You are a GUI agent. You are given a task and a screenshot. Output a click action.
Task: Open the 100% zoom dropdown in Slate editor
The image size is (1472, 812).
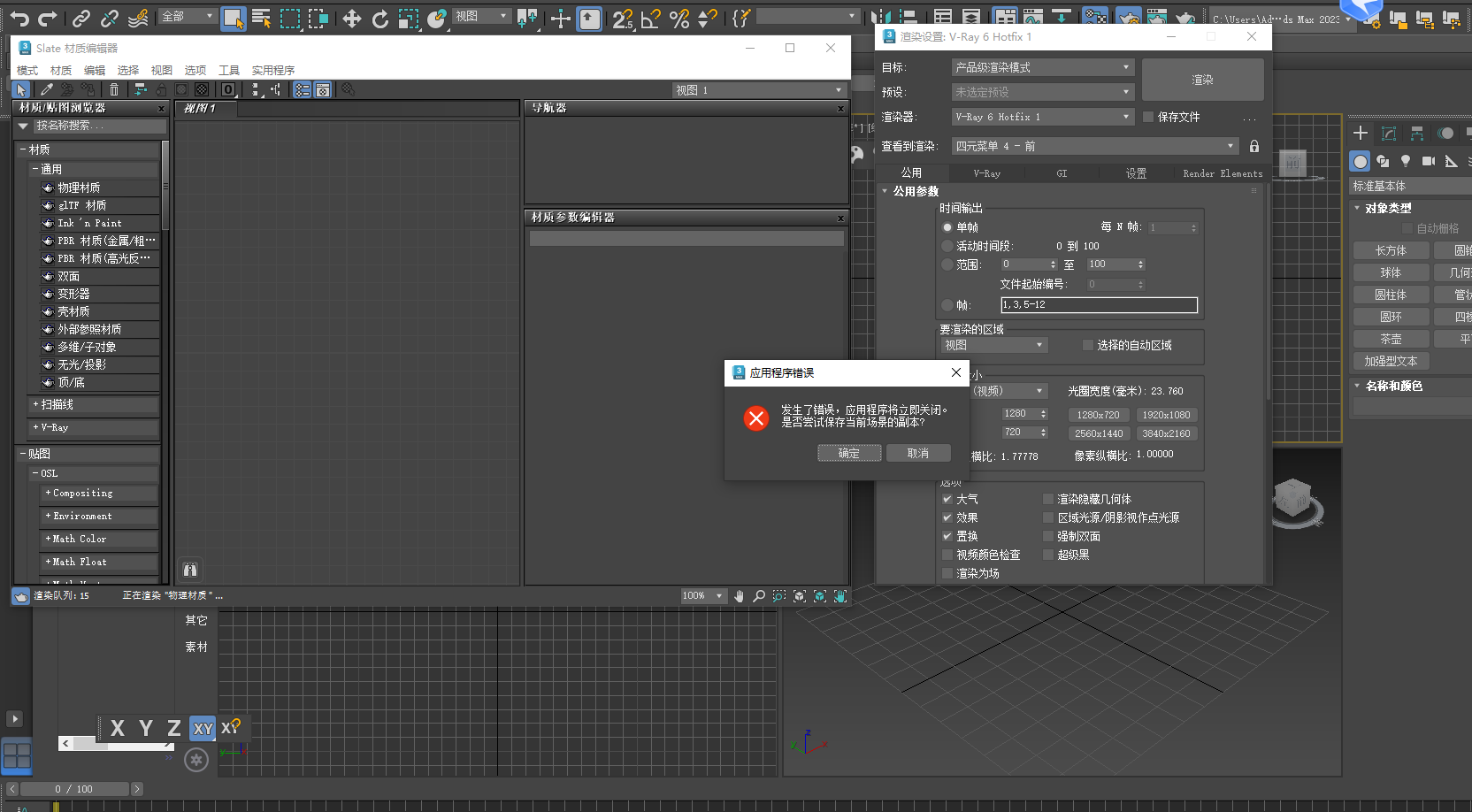pos(703,596)
